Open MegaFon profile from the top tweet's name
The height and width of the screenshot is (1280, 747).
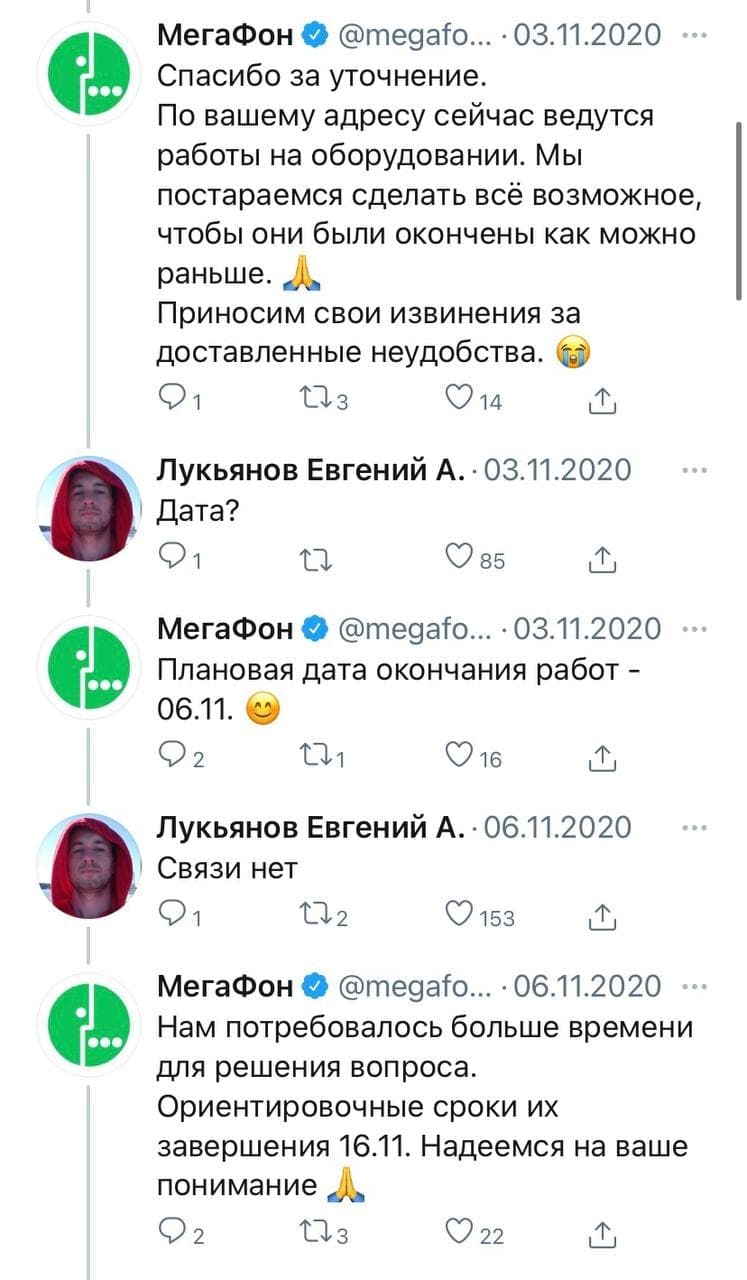[225, 35]
